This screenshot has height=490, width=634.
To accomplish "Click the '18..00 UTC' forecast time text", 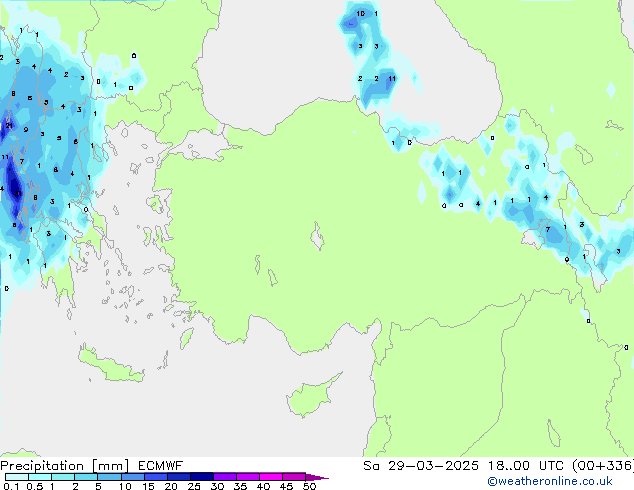I will [526, 466].
